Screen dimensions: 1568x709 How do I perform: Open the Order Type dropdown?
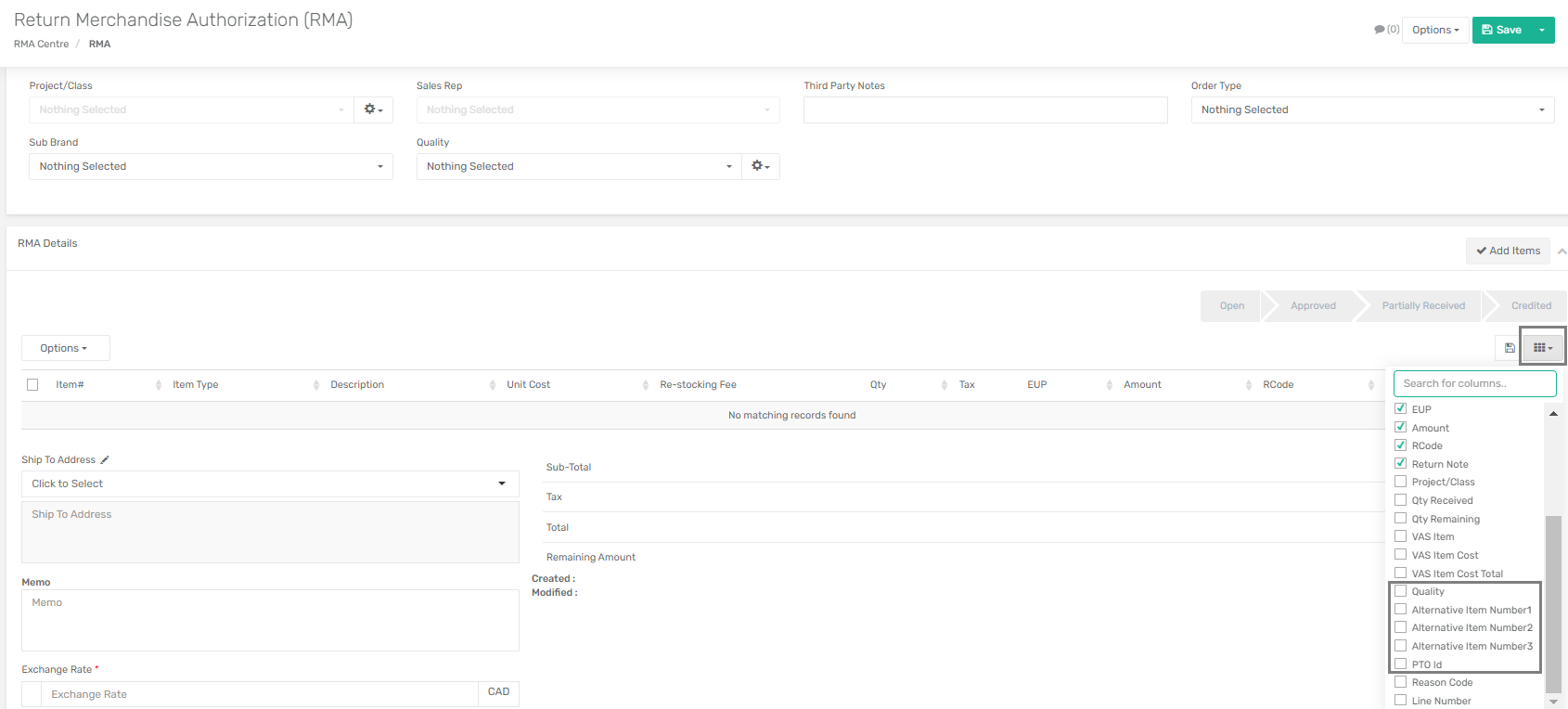coord(1372,110)
